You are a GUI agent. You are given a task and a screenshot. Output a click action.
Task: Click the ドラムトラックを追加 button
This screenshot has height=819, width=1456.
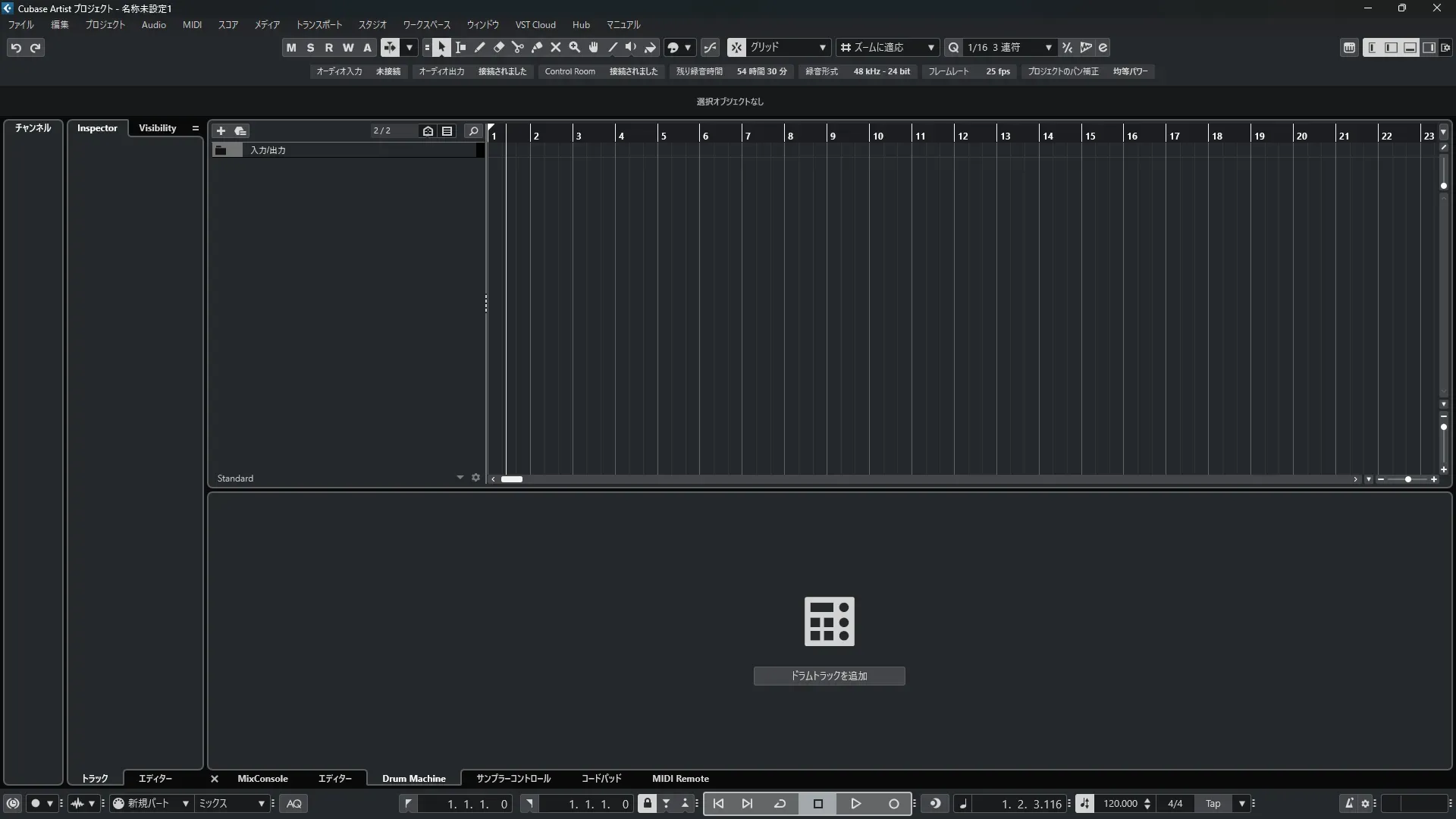[829, 676]
